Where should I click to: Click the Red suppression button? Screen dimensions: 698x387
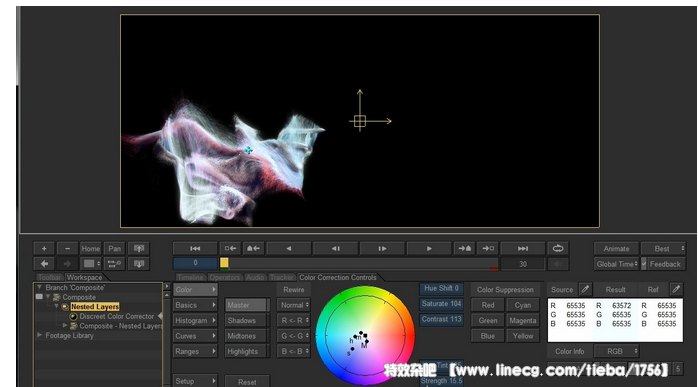(x=487, y=305)
